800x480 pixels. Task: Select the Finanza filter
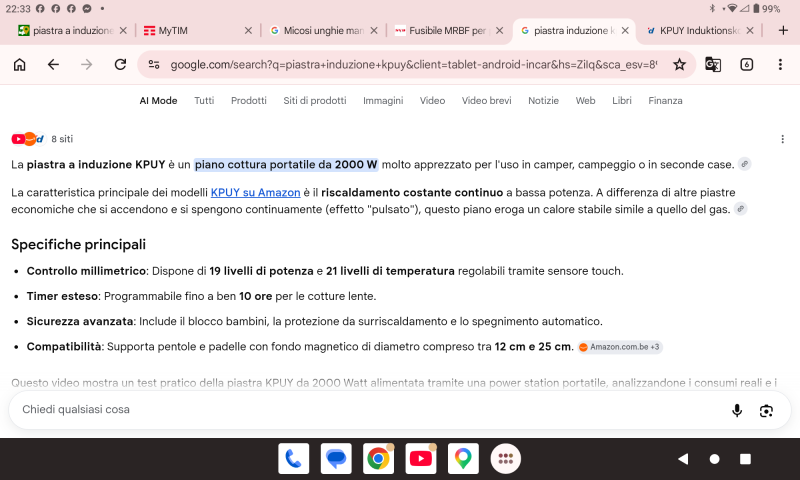pyautogui.click(x=665, y=101)
